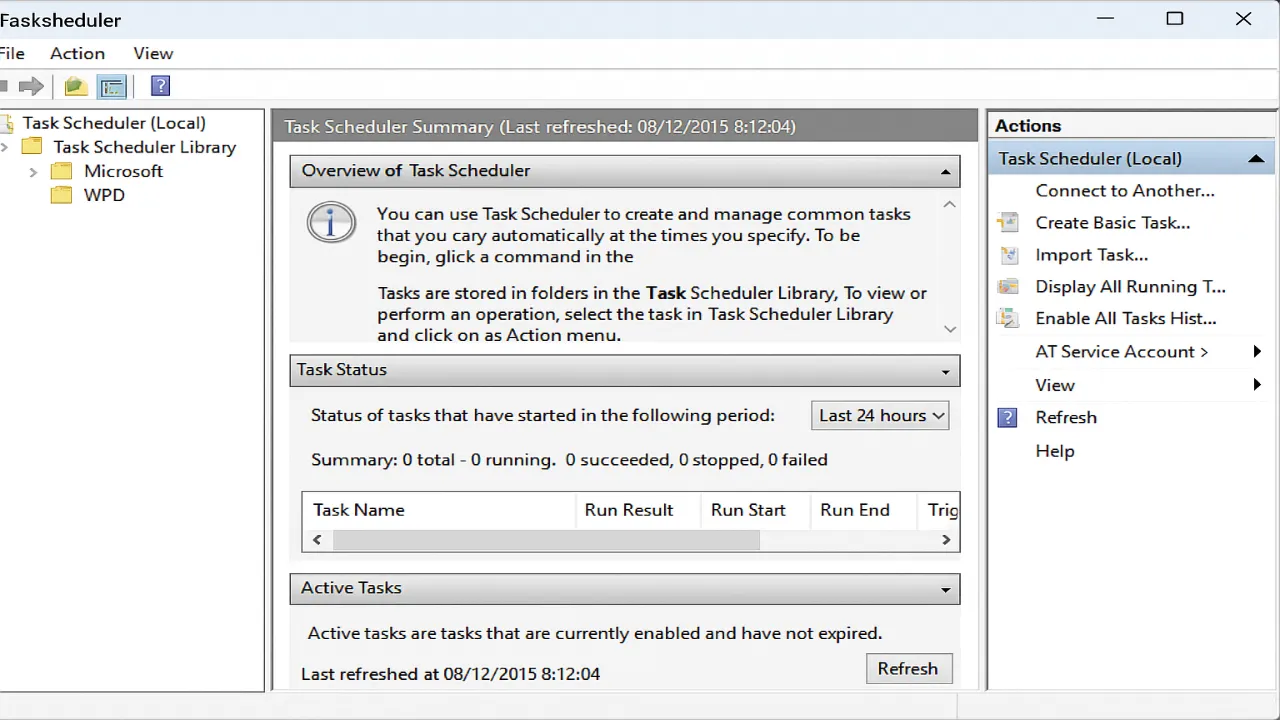Click the Refresh action's blue question icon
1280x720 pixels.
1008,417
